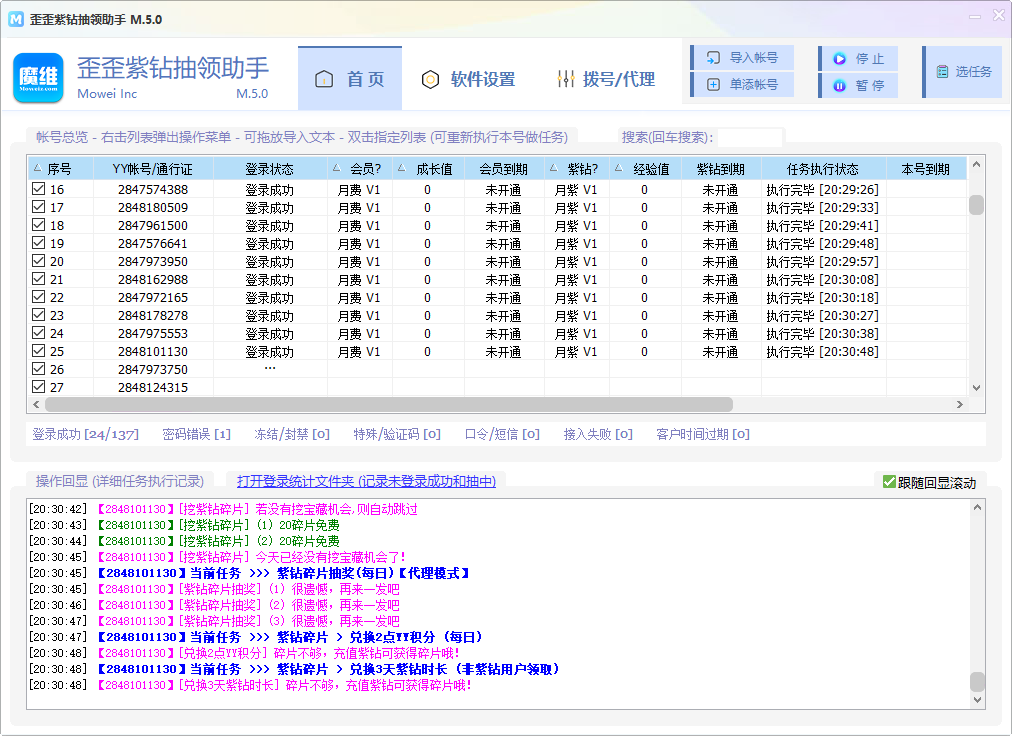Uncheck account row 18 checkbox
Viewport: 1012px width, 736px height.
coord(39,225)
